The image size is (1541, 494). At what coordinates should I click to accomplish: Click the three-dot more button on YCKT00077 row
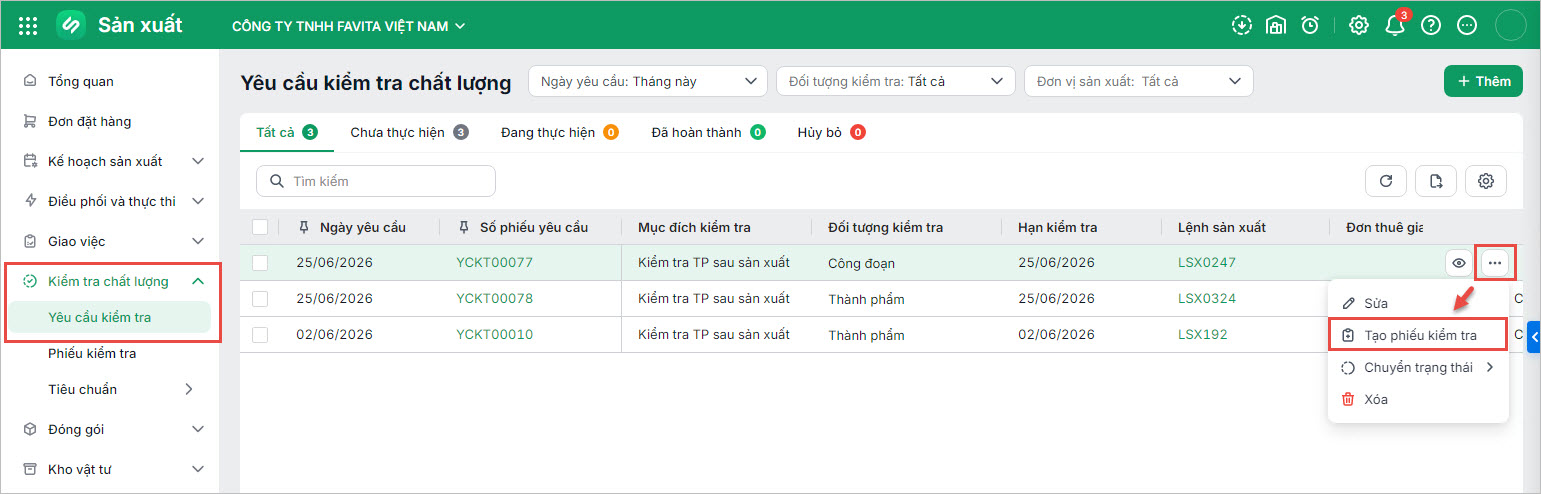[x=1495, y=263]
